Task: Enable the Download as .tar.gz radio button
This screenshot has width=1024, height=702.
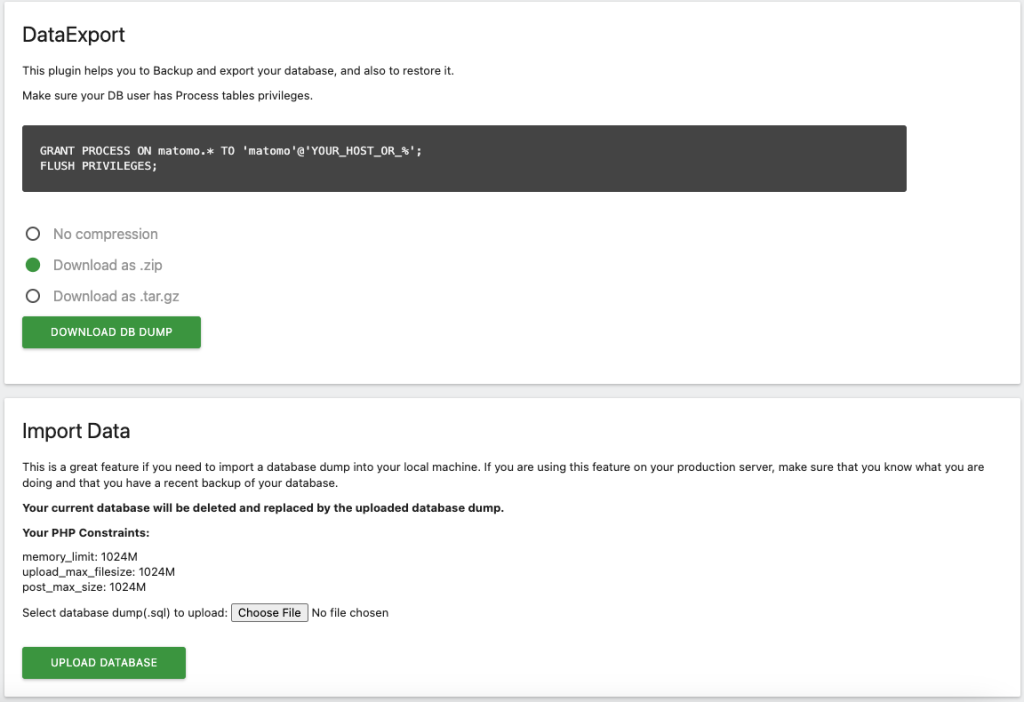Action: click(33, 296)
